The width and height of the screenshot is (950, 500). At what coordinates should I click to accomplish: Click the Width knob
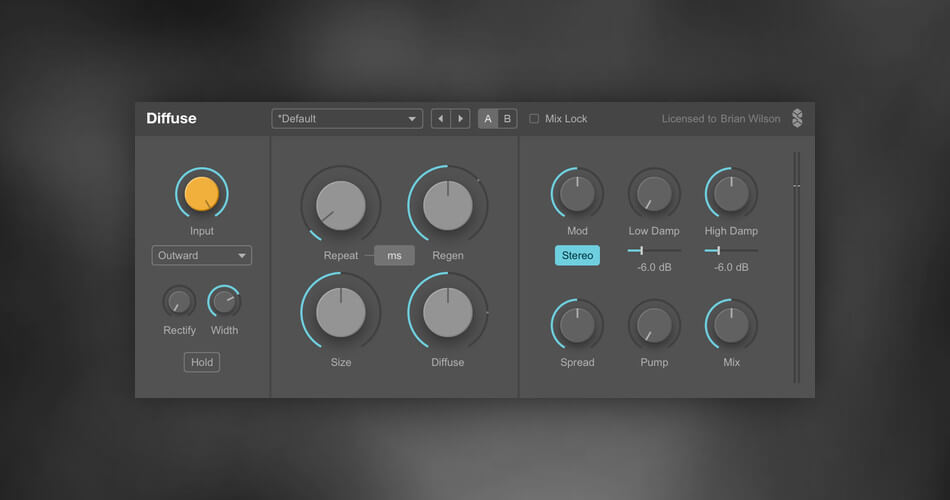[224, 301]
